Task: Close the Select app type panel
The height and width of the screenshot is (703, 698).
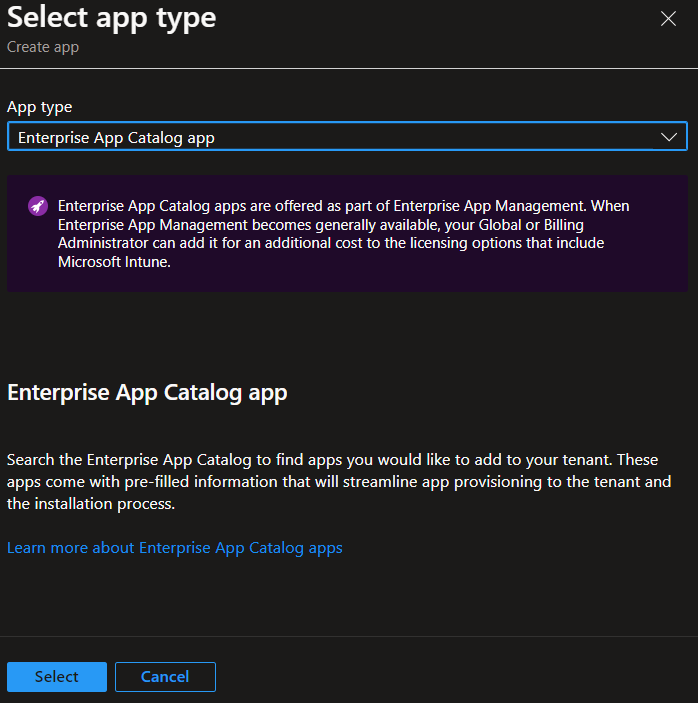Action: pyautogui.click(x=668, y=19)
